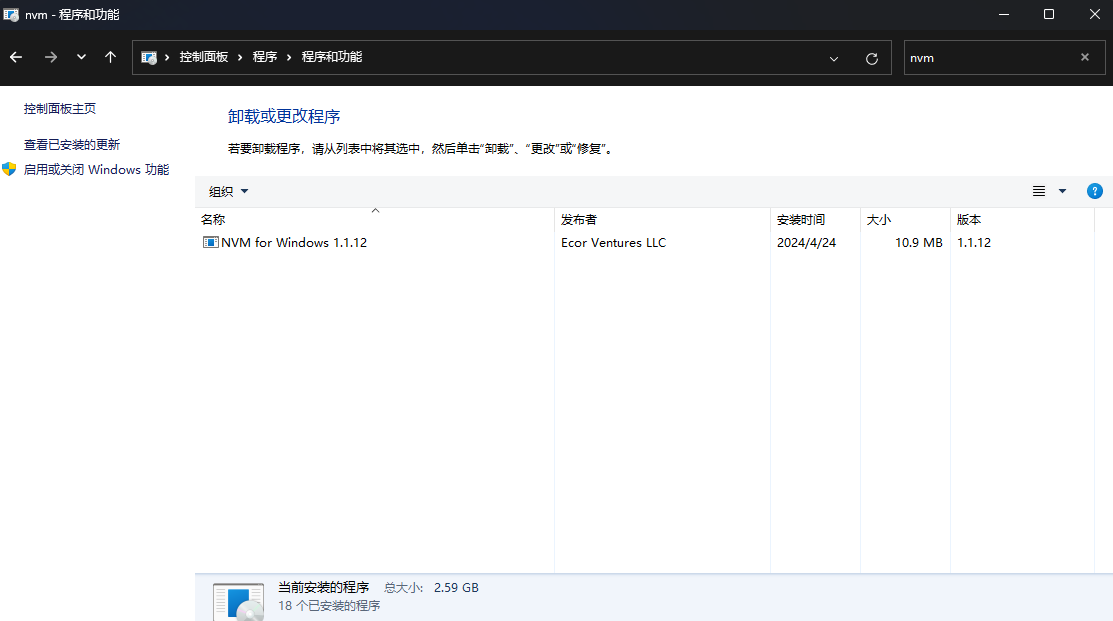Go forward using the forward arrow
Viewport: 1113px width, 621px height.
coord(50,57)
